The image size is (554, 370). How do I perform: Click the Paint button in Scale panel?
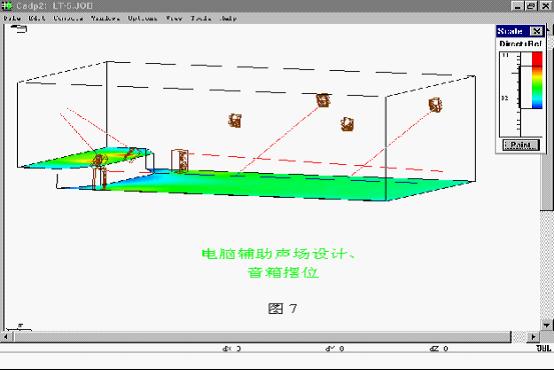(x=521, y=145)
